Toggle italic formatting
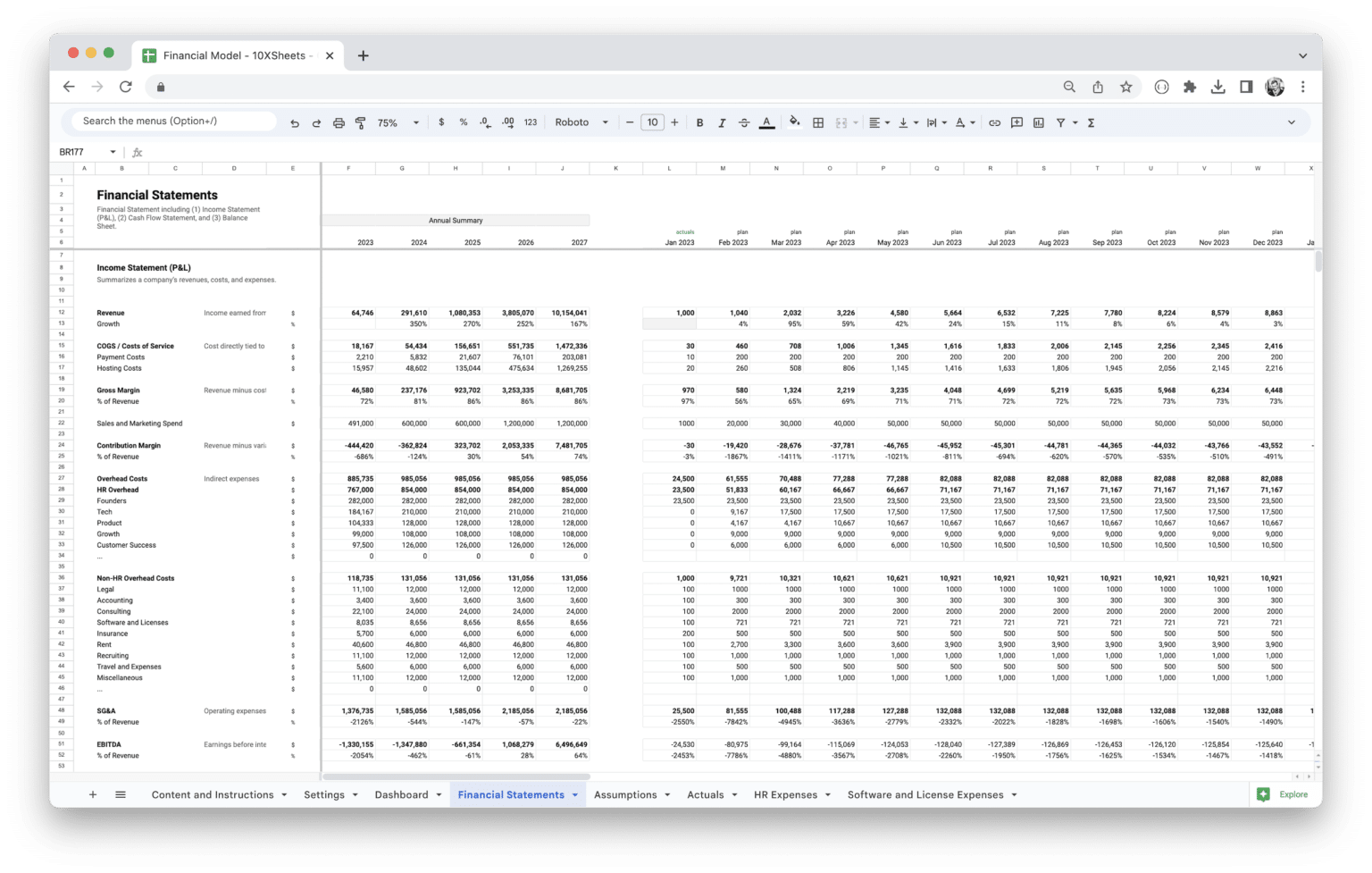 click(722, 122)
